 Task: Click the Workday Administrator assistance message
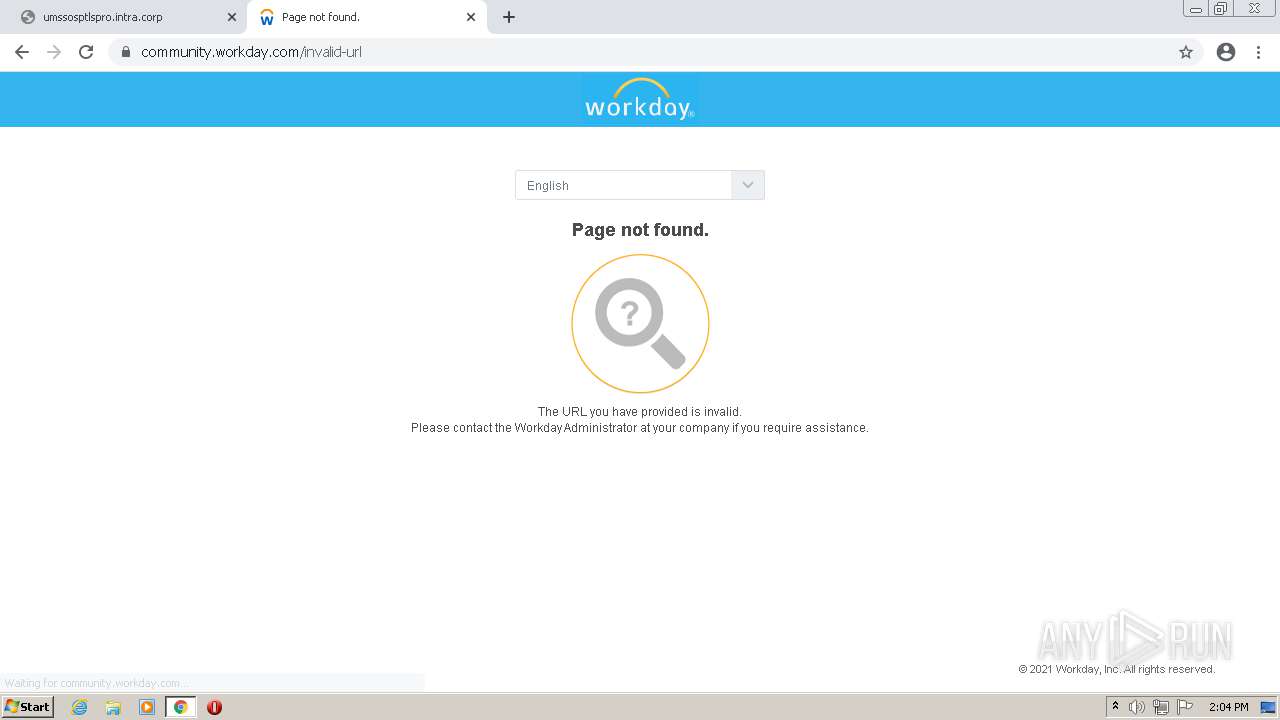(640, 428)
